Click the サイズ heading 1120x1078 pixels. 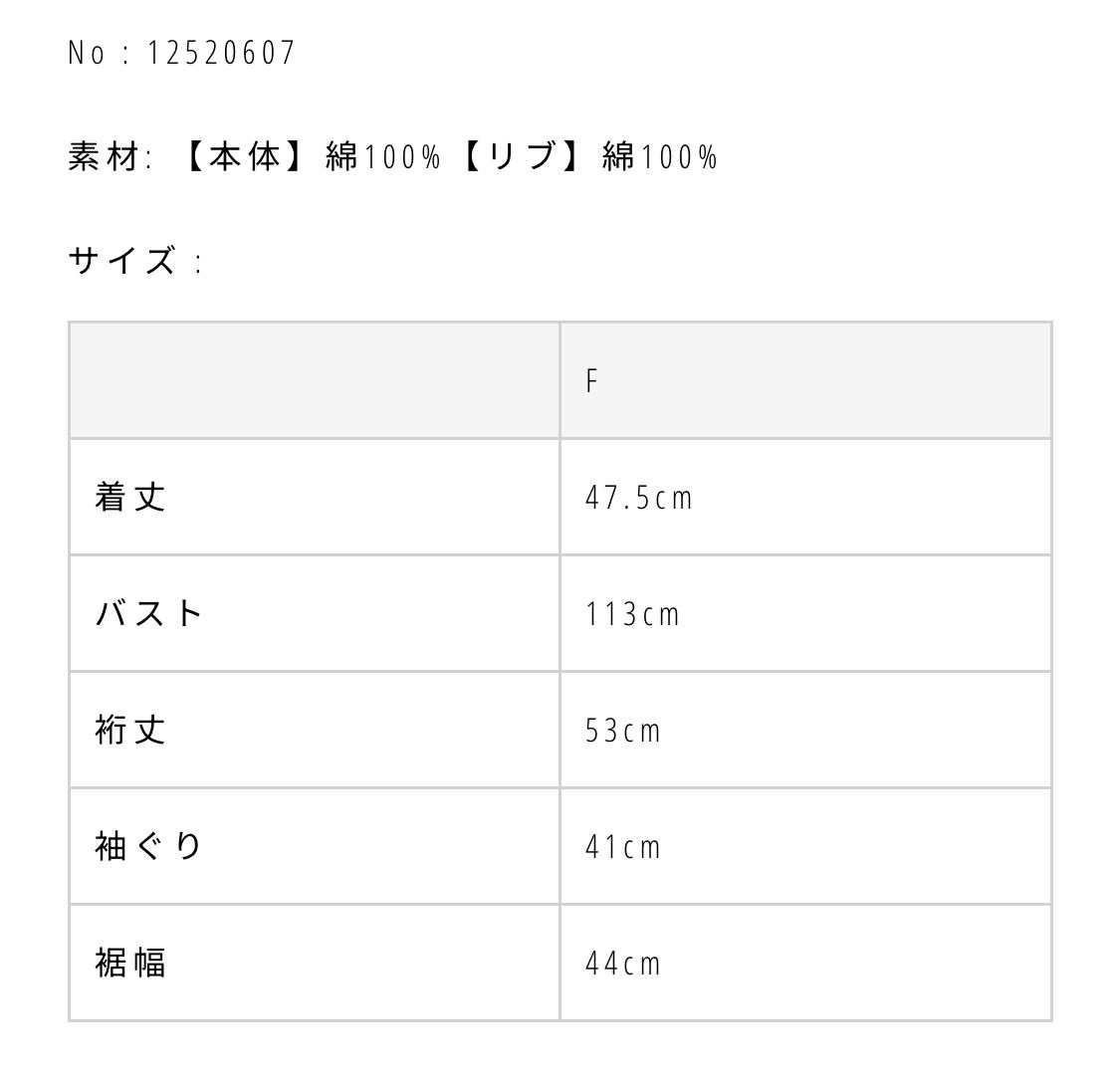click(122, 262)
